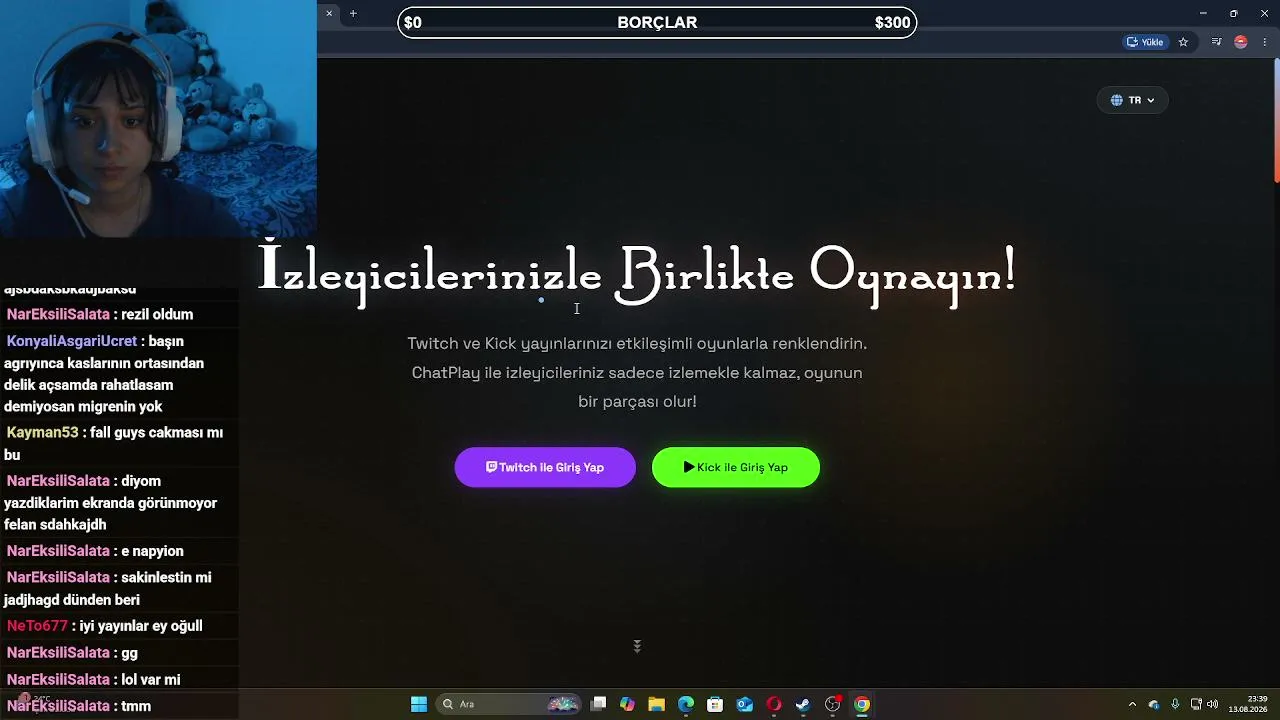1280x720 pixels.
Task: Open Opera browser from the taskbar
Action: (x=774, y=704)
